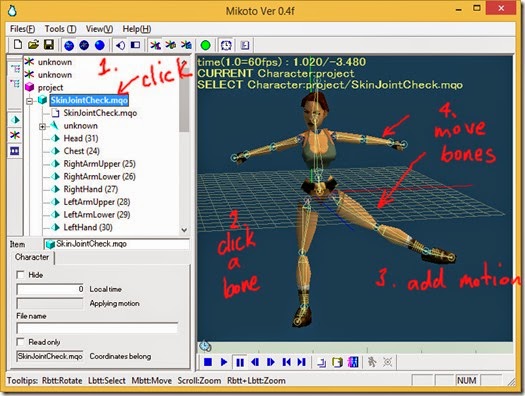Screen dimensions: 525x396
Task: Open file with the folder icon
Action: [x=33, y=45]
